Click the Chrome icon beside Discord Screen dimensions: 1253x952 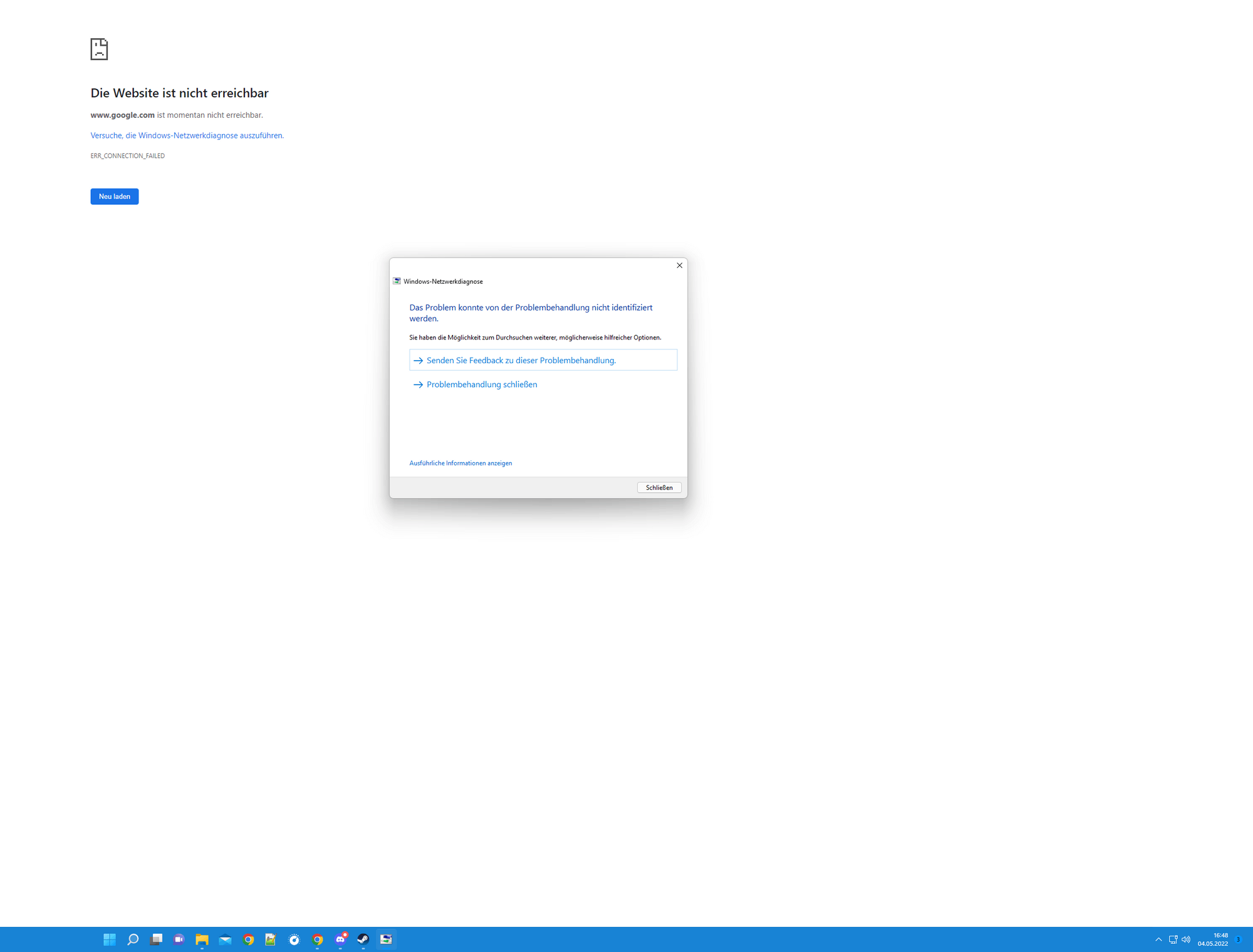click(x=317, y=939)
